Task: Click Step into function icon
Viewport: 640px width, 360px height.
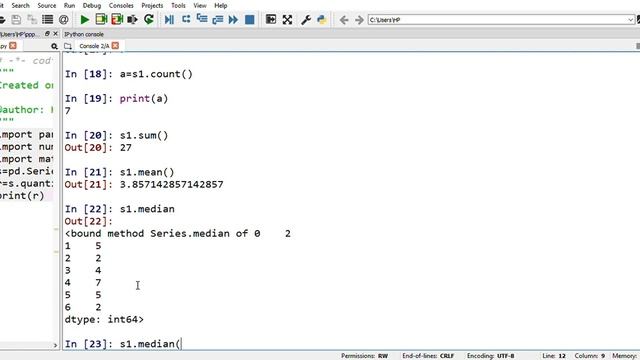Action: click(202, 20)
